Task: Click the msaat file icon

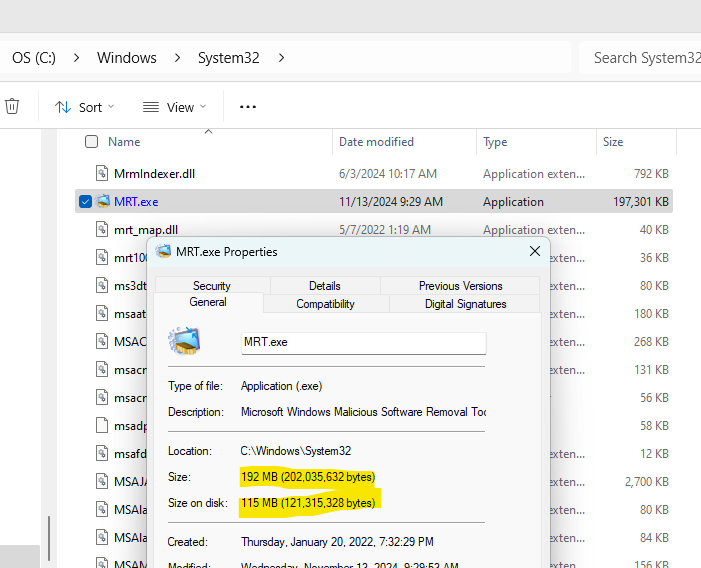Action: 102,313
